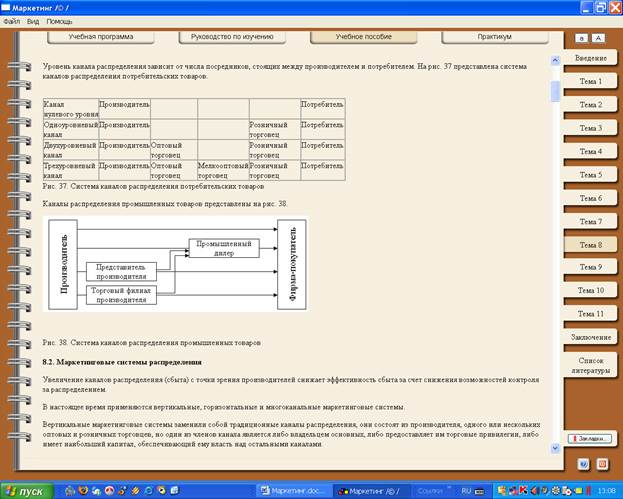Click the red Kaspersky tray icon
The width and height of the screenshot is (623, 499).
[x=523, y=491]
